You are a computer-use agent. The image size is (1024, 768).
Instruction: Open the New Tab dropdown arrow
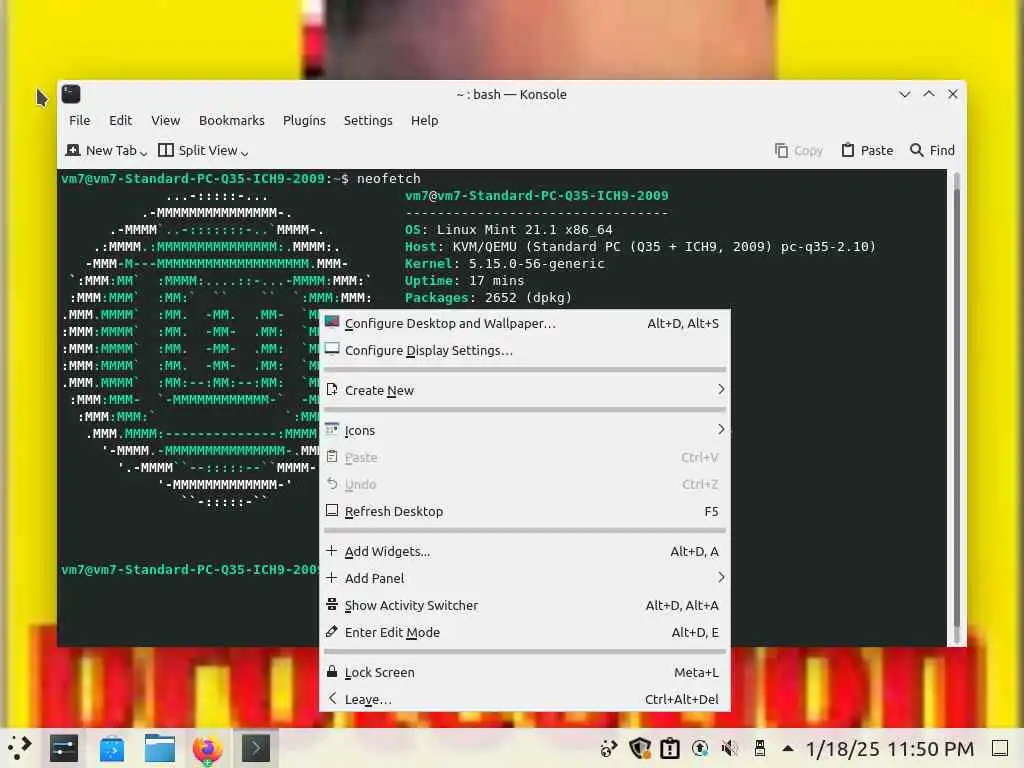point(144,153)
